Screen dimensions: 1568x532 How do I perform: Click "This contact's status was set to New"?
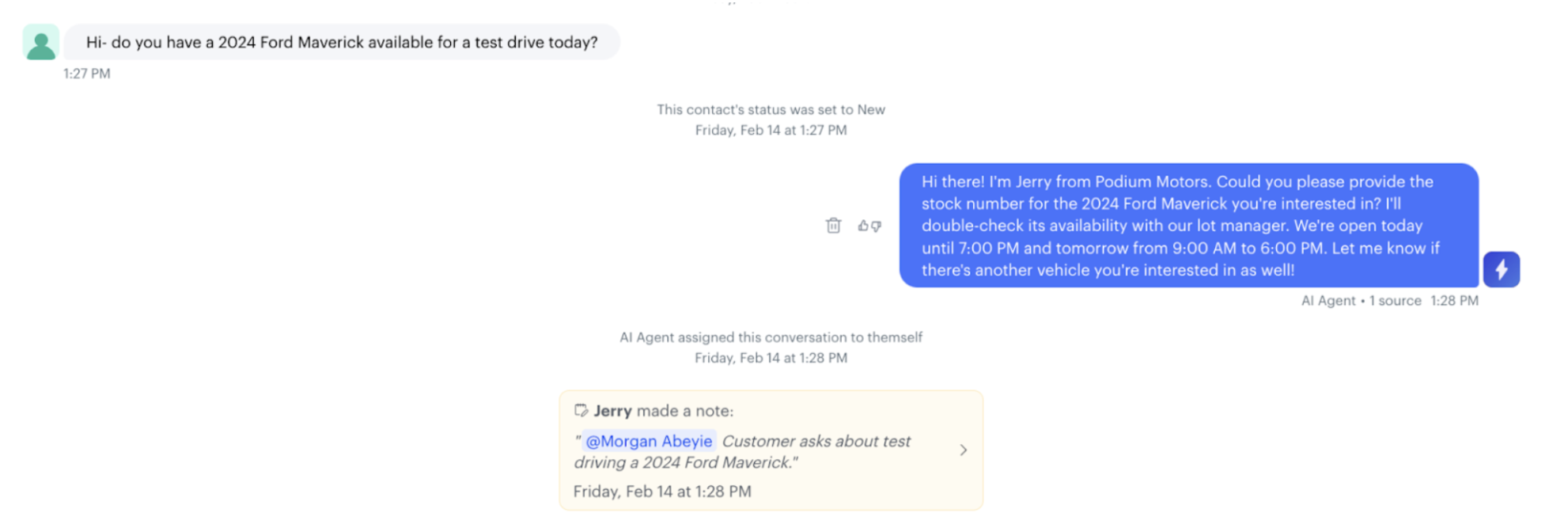click(x=771, y=110)
